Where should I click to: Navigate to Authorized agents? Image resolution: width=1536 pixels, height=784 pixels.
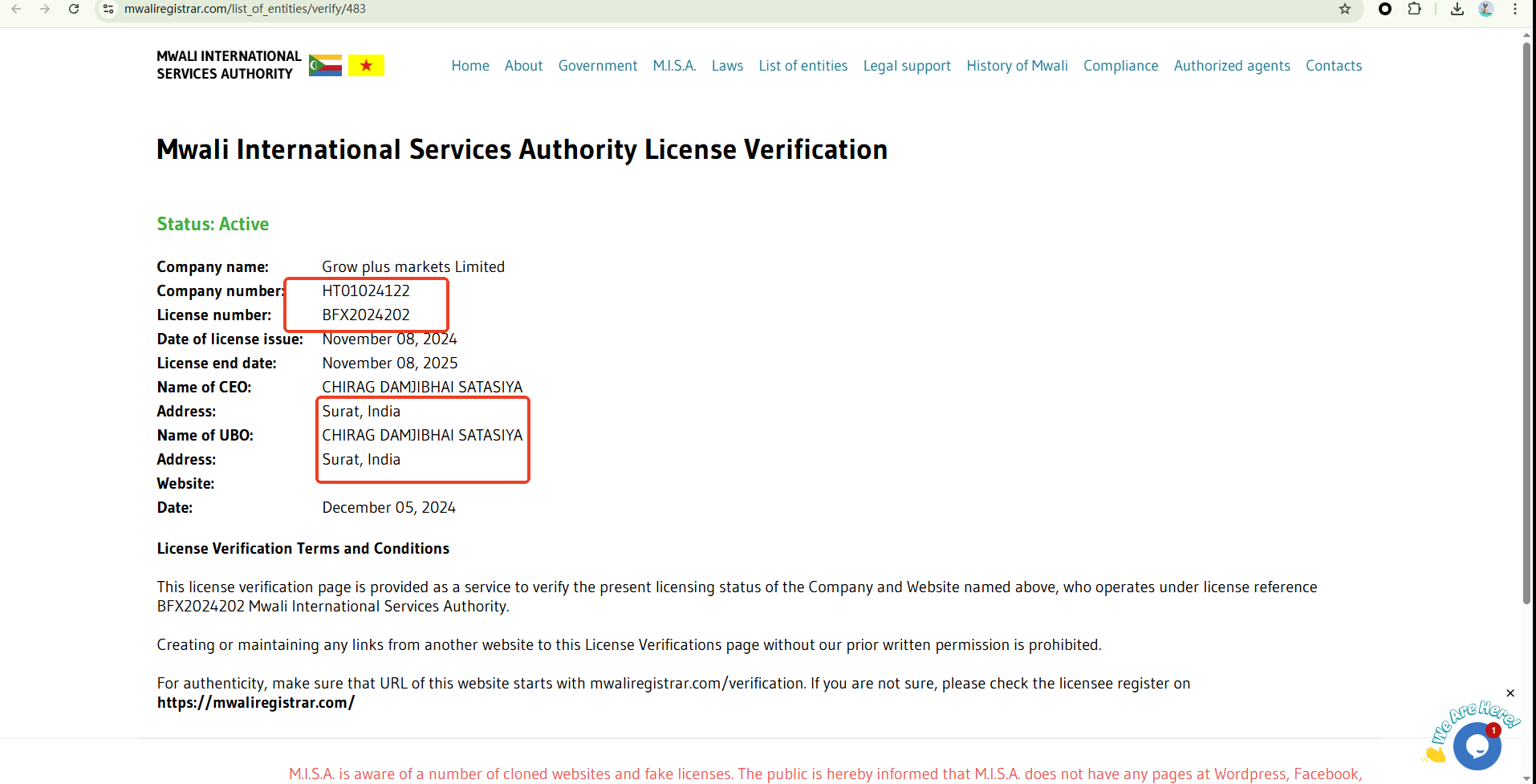point(1232,66)
